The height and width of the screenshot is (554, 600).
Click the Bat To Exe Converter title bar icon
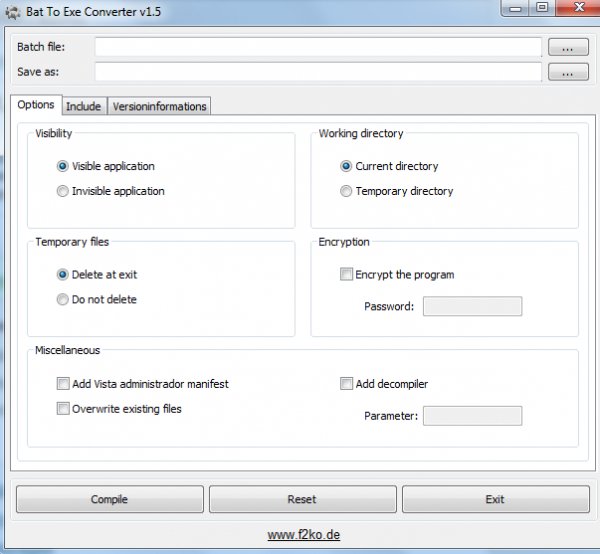(13, 12)
